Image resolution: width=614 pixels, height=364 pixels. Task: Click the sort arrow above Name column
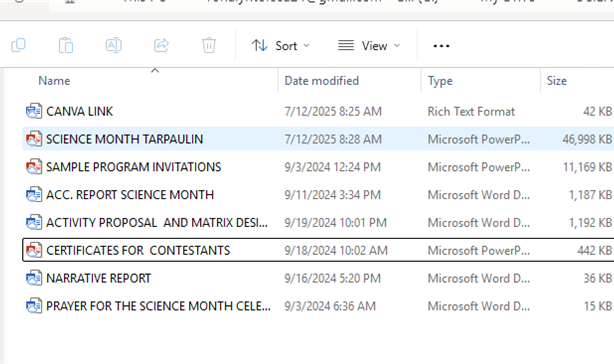click(x=155, y=71)
